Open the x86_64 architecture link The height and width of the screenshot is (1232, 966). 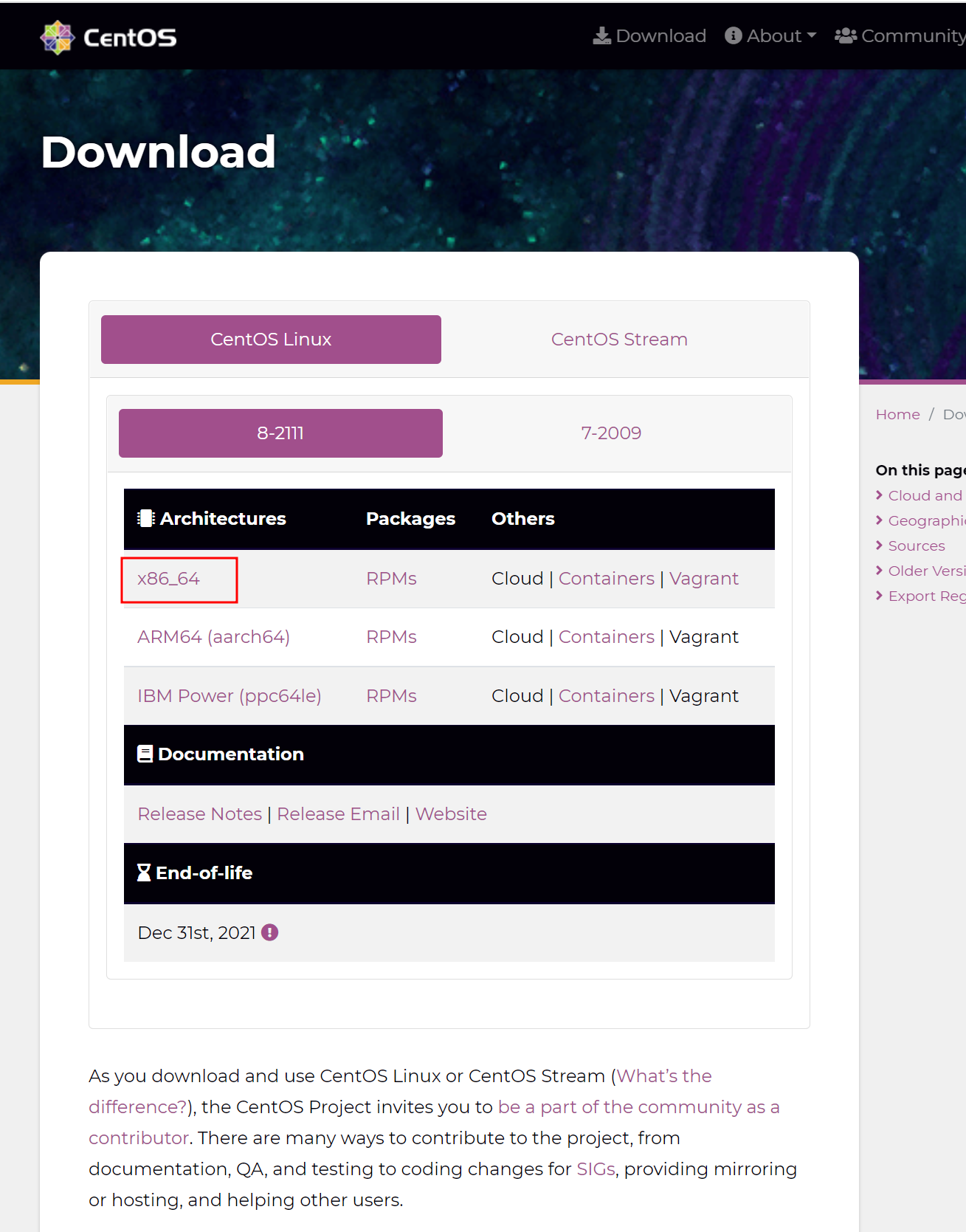point(168,579)
